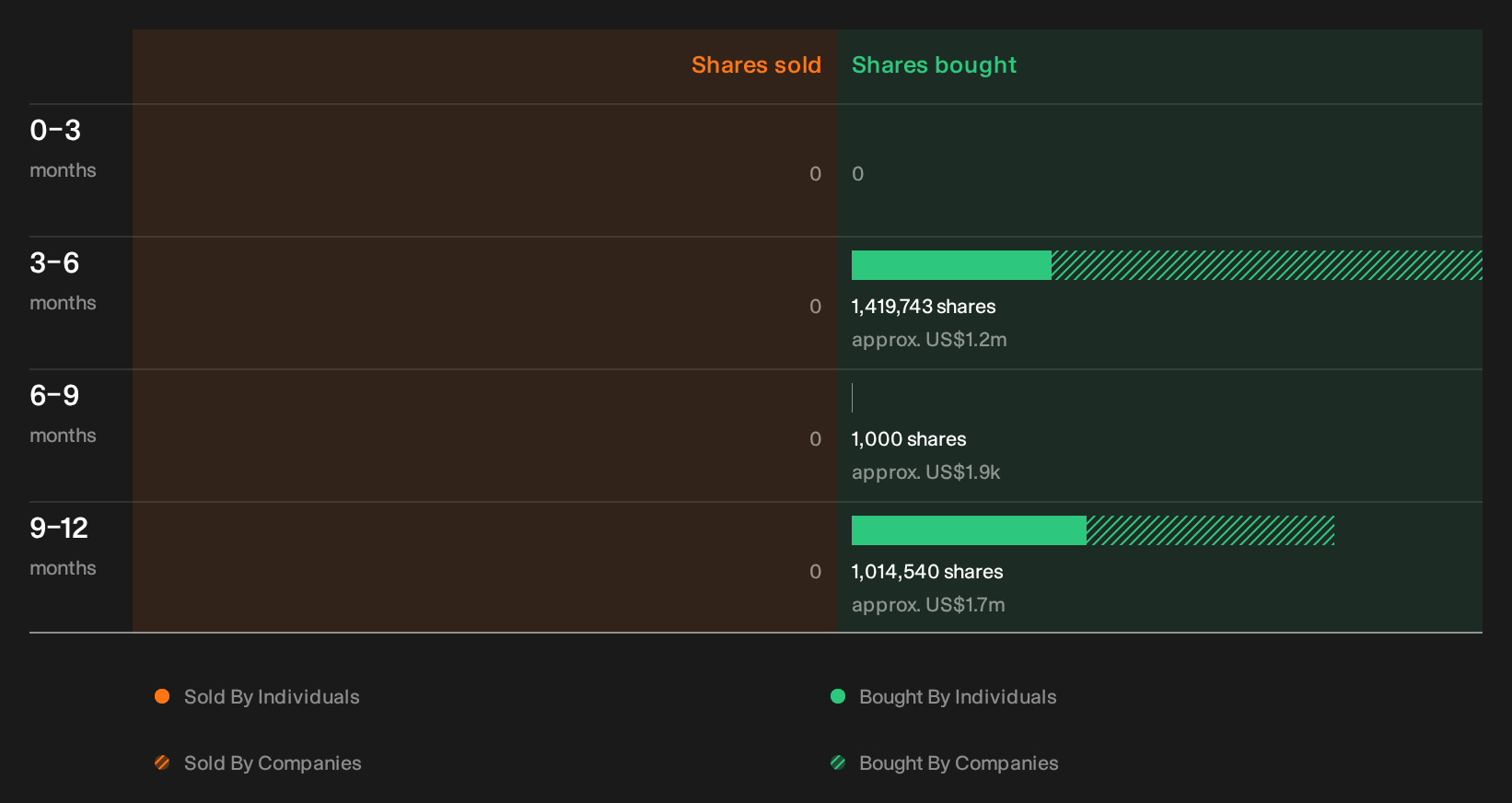Select the Sold By Companies legend label
Image resolution: width=1512 pixels, height=803 pixels.
point(273,763)
